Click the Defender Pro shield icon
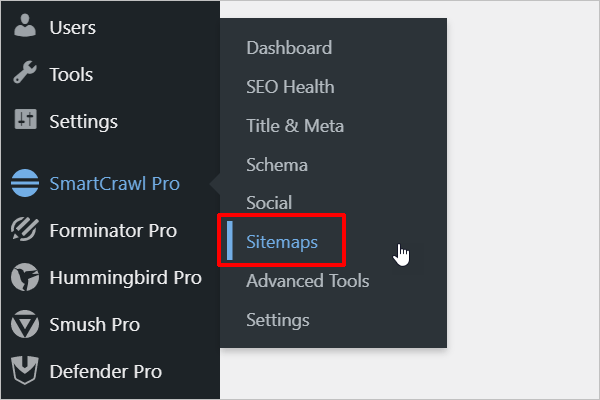600x400 pixels. pos(24,372)
